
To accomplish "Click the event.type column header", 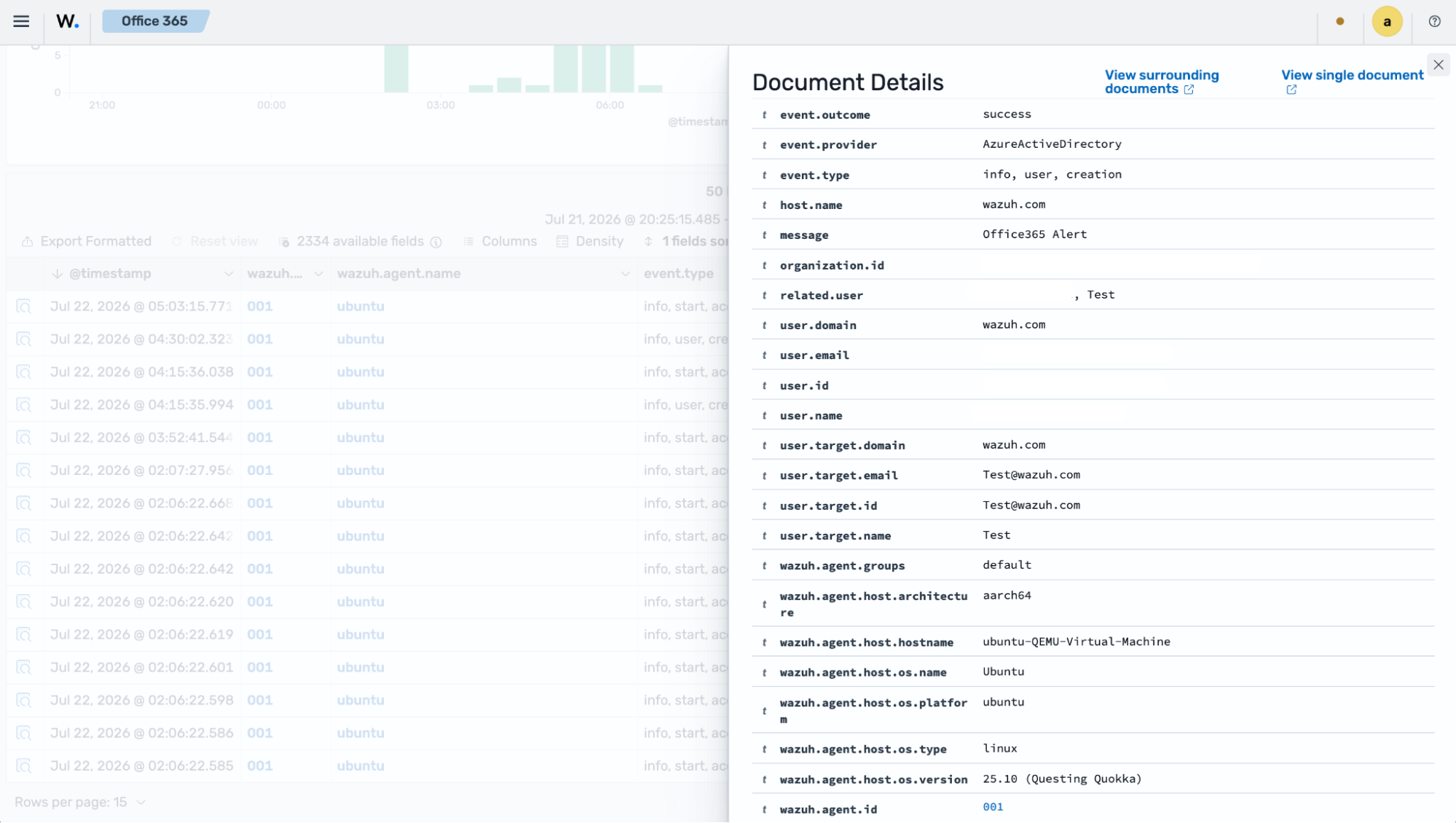I will coord(678,274).
